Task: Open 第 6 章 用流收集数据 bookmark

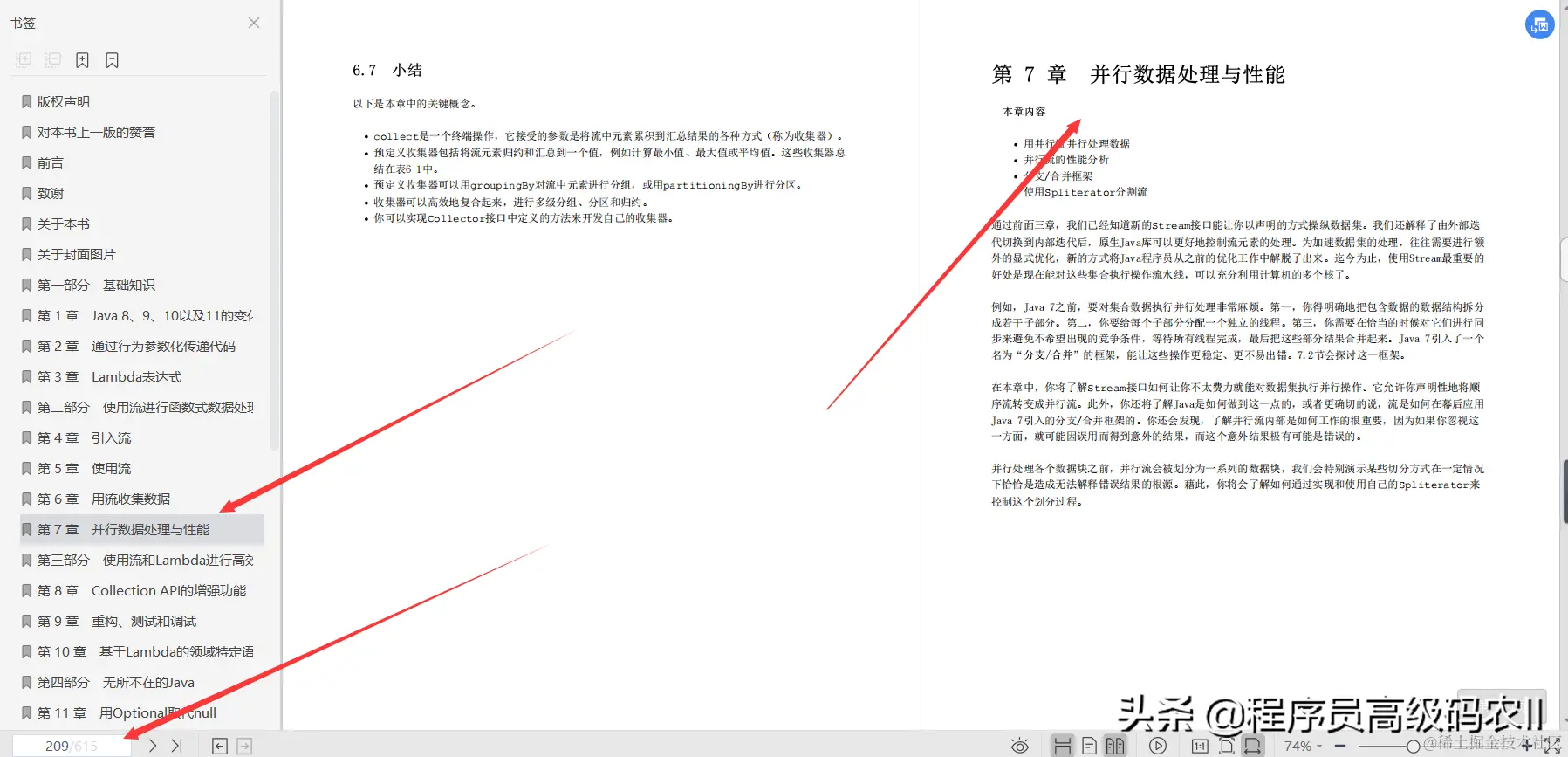Action: [x=141, y=499]
